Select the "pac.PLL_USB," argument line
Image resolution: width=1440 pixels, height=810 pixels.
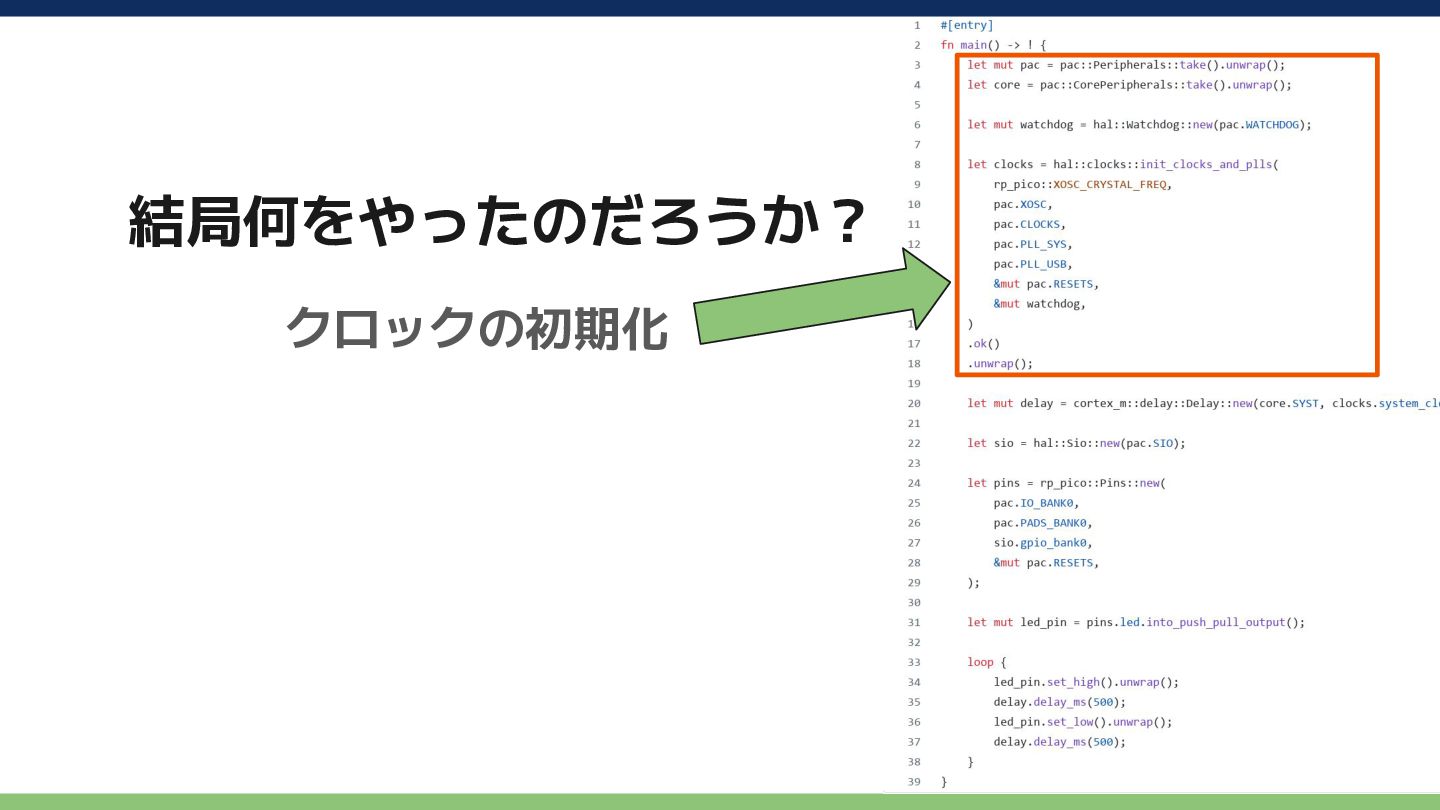[x=1033, y=264]
